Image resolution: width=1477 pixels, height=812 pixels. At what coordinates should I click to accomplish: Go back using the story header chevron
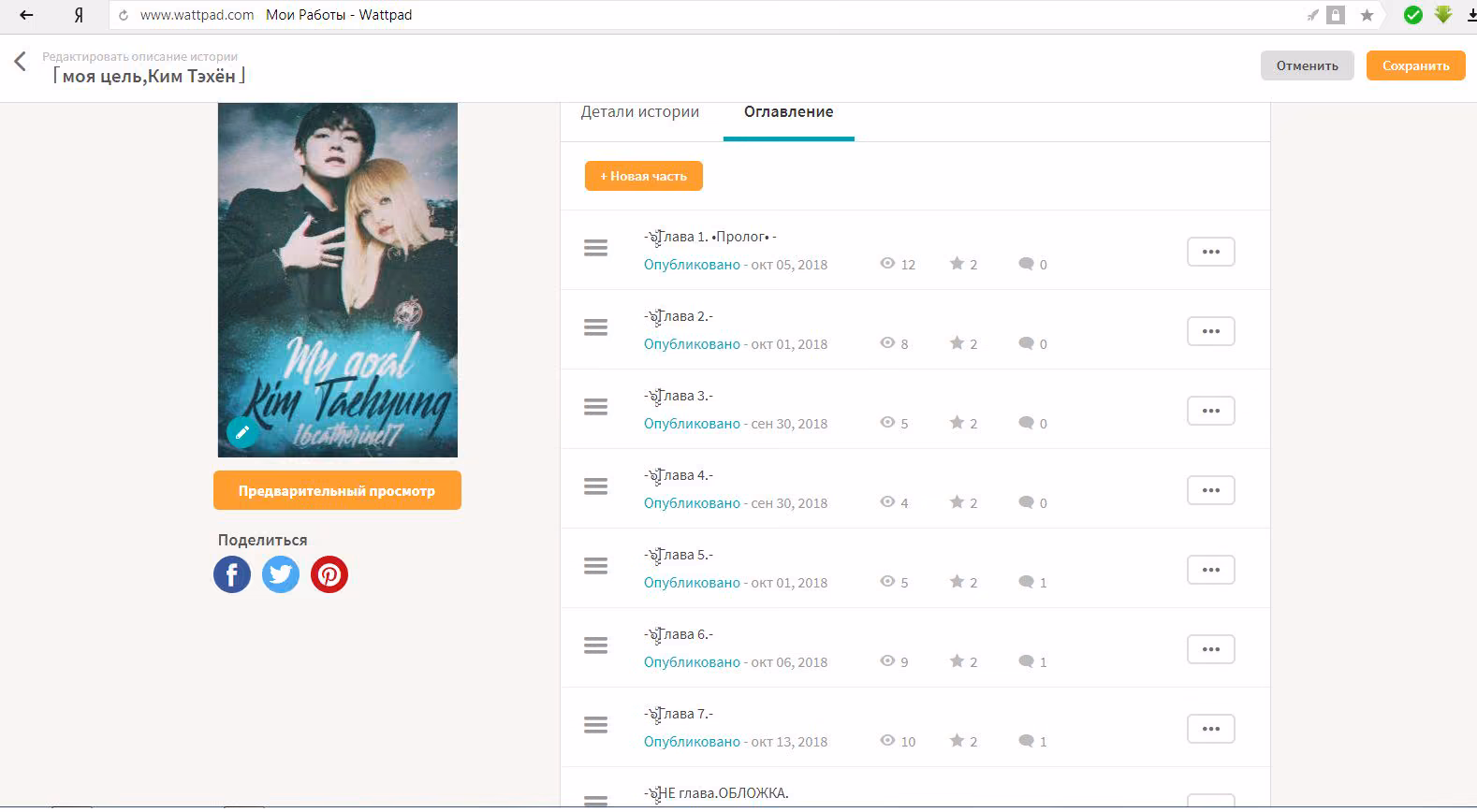20,62
